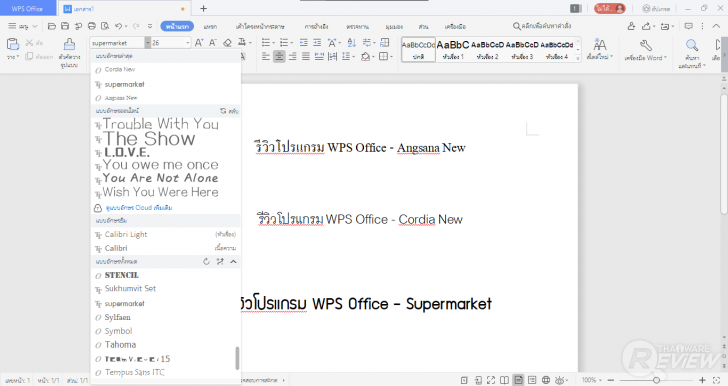Image resolution: width=728 pixels, height=386 pixels.
Task: Open the Find and Replace magnifier
Action: tap(692, 45)
